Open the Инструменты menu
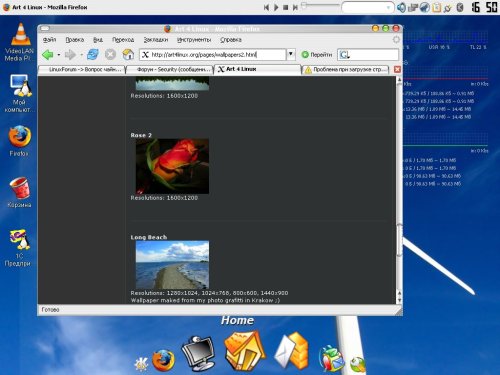Viewport: 500px width, 375px height. click(194, 40)
